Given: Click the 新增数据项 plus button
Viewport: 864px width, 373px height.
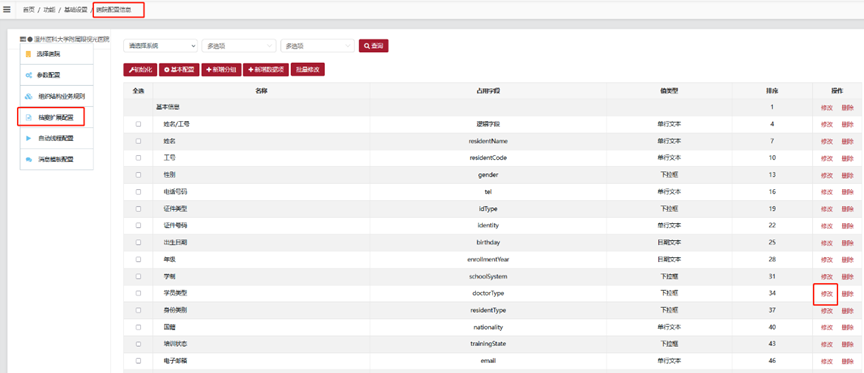Looking at the screenshot, I should (x=266, y=69).
